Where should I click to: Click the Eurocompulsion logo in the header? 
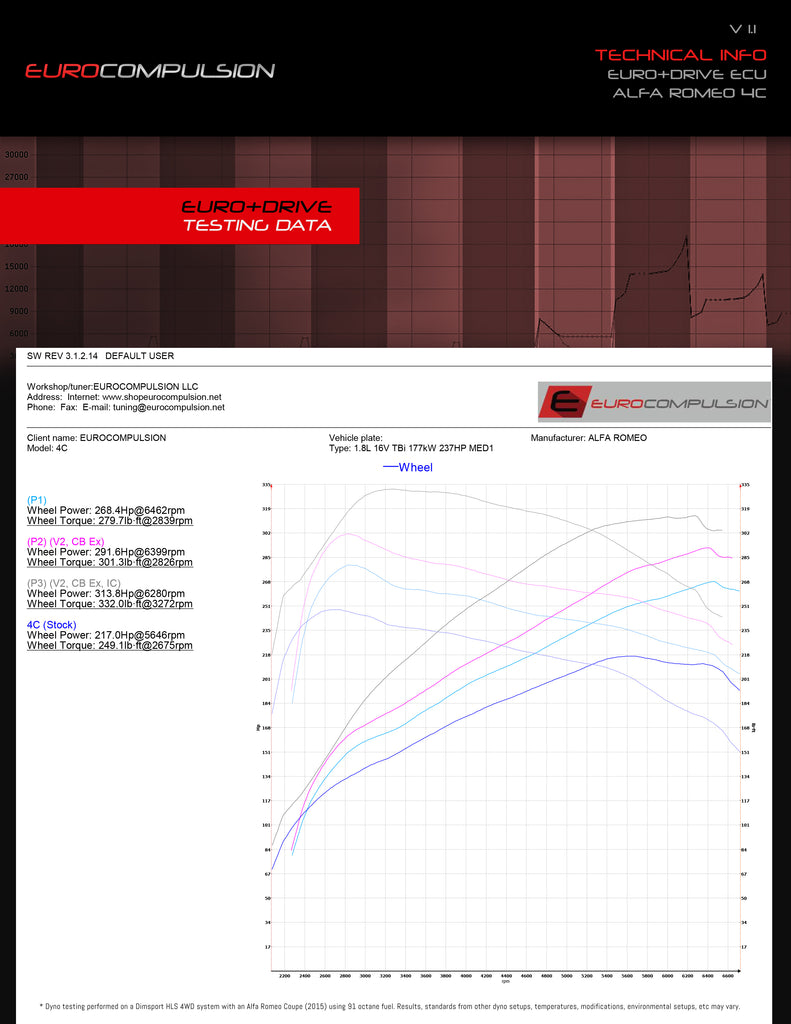(150, 71)
